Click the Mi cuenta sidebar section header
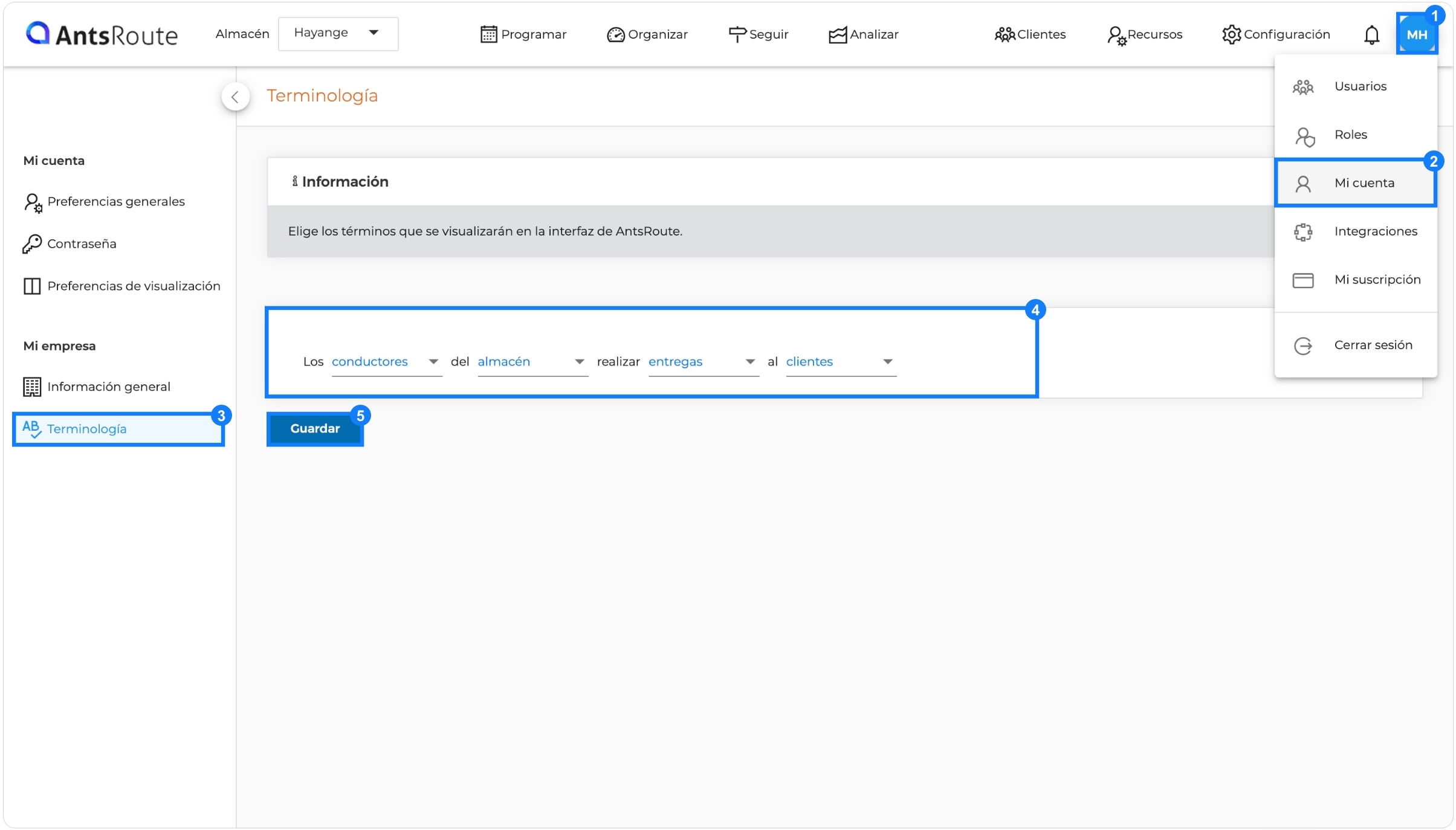The width and height of the screenshot is (1456, 830). [x=54, y=161]
